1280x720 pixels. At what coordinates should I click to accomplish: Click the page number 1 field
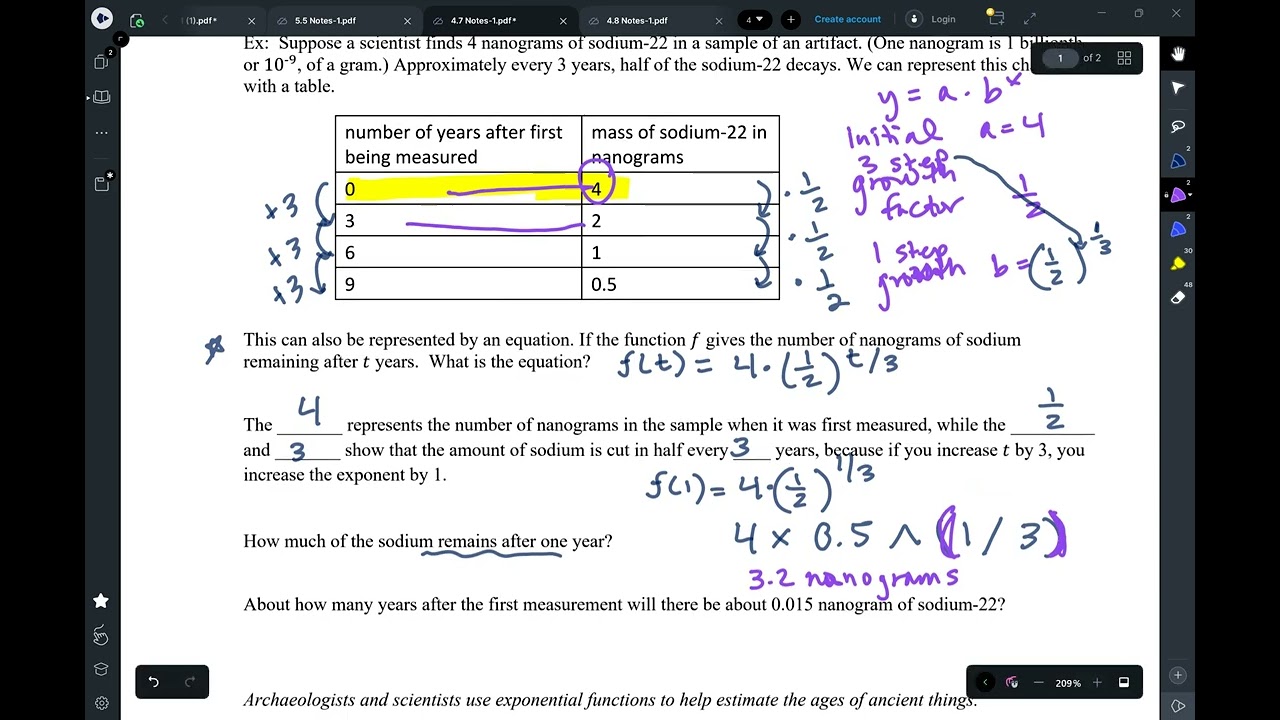click(x=1060, y=58)
